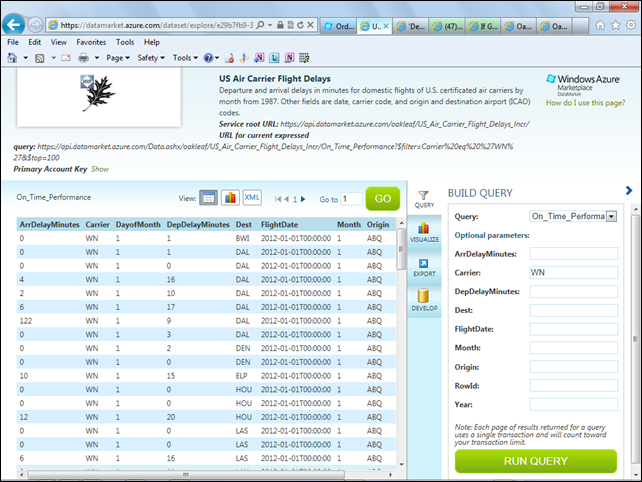Switch to XML view
This screenshot has width=642, height=482.
tap(252, 197)
